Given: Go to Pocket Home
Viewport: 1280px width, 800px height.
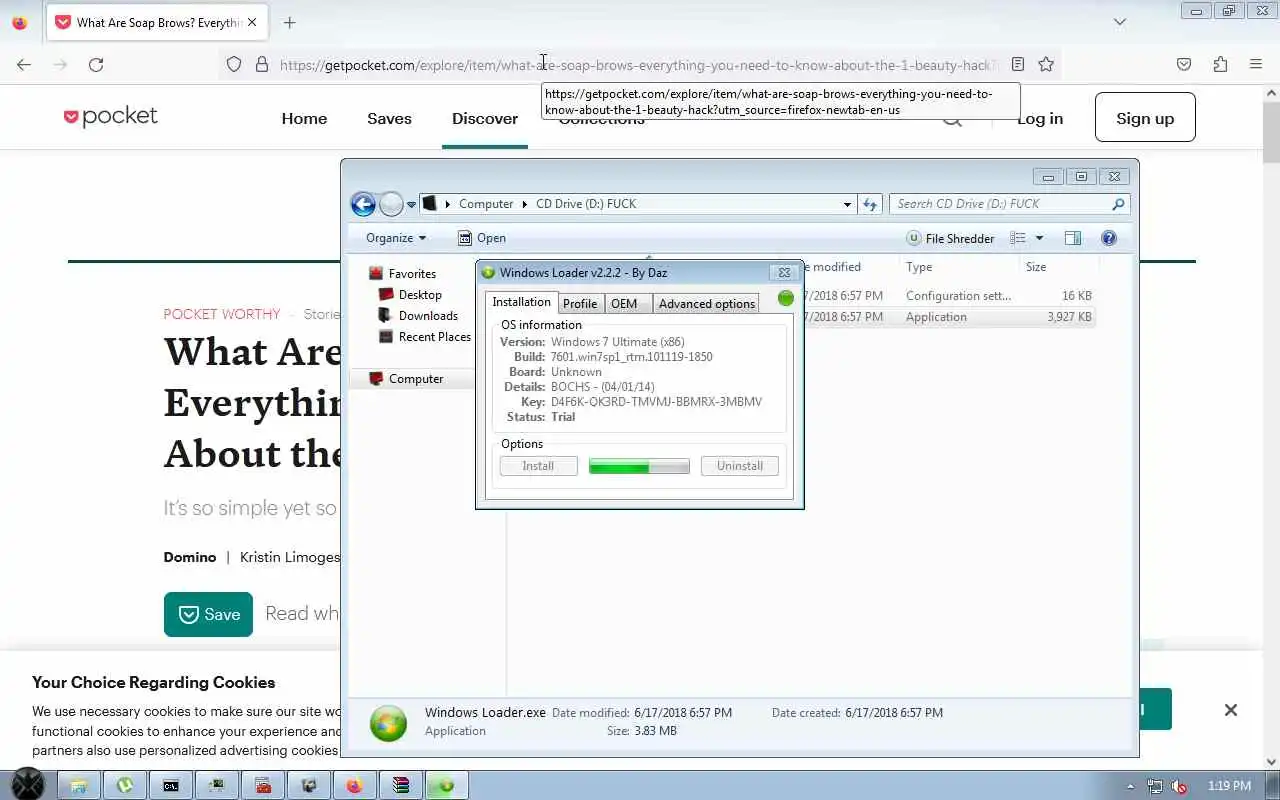Looking at the screenshot, I should tap(304, 118).
